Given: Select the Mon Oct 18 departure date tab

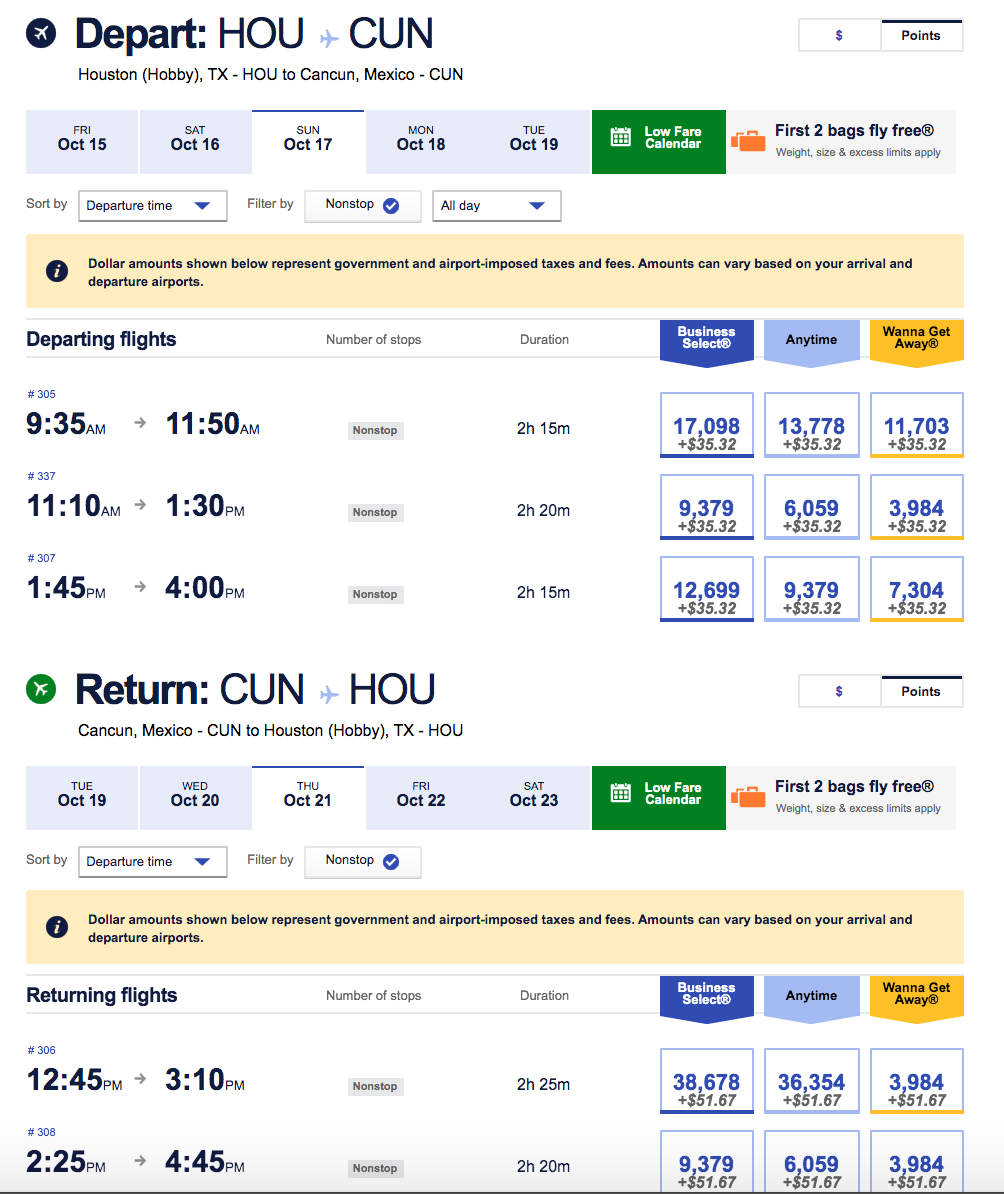Looking at the screenshot, I should (x=421, y=139).
